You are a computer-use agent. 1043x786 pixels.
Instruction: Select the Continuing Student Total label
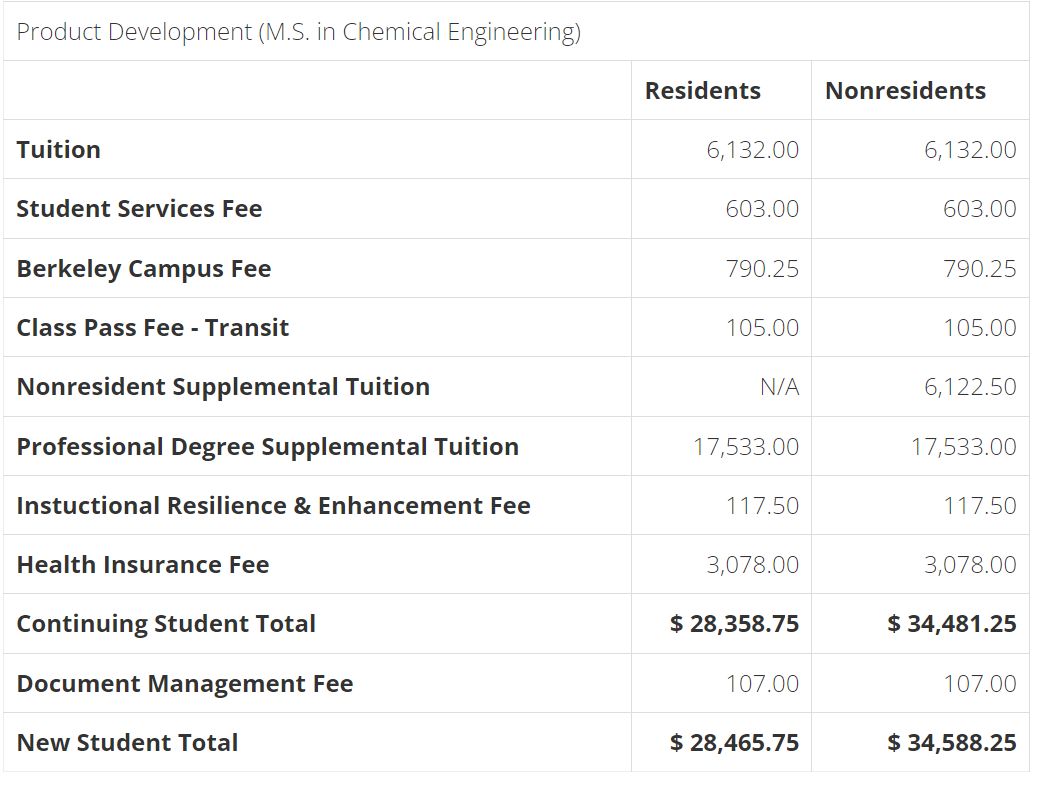(166, 624)
